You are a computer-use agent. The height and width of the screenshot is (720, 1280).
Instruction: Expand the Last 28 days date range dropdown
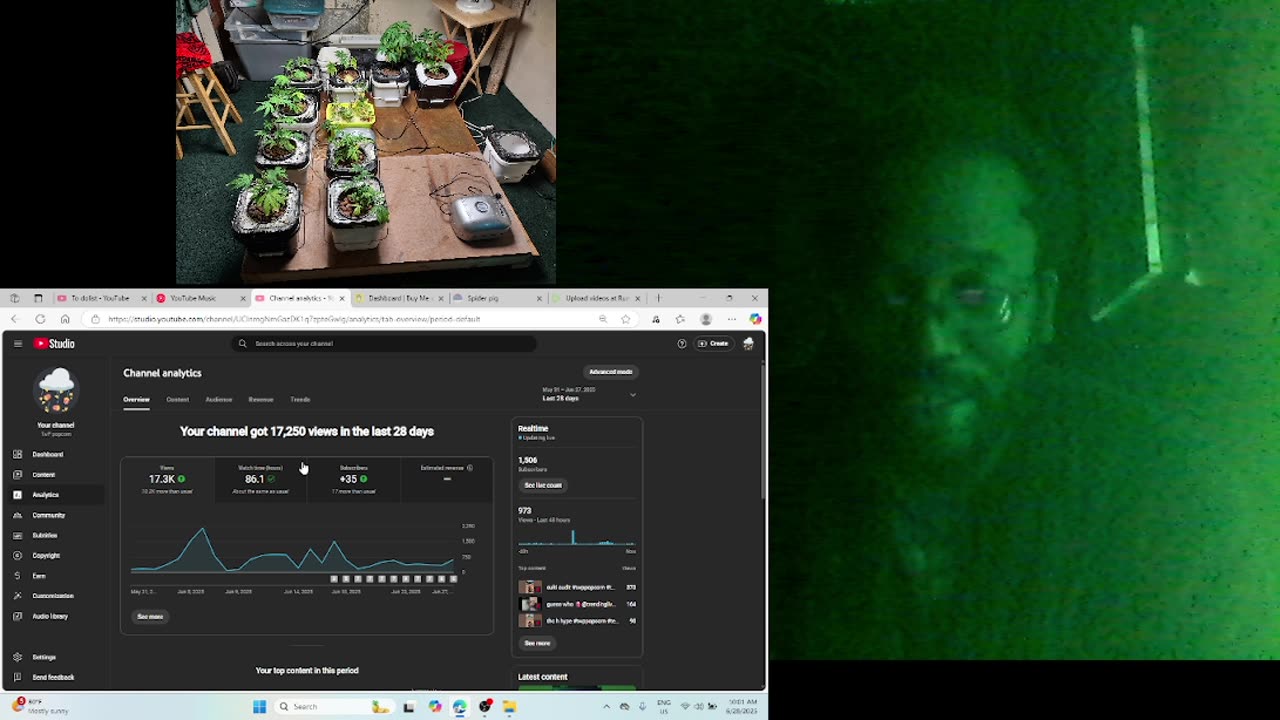tap(589, 394)
